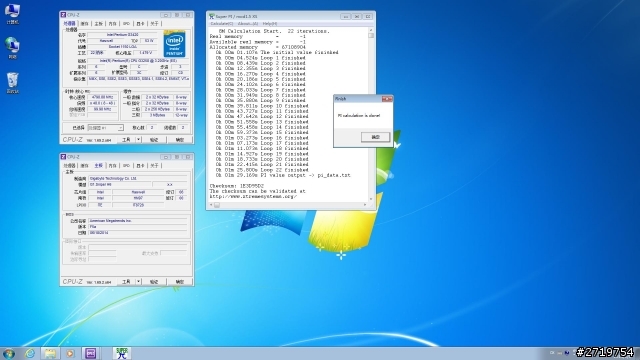Select Graphics tab in lower CPU-Z window
This screenshot has height=360, width=640.
pyautogui.click(x=140, y=165)
